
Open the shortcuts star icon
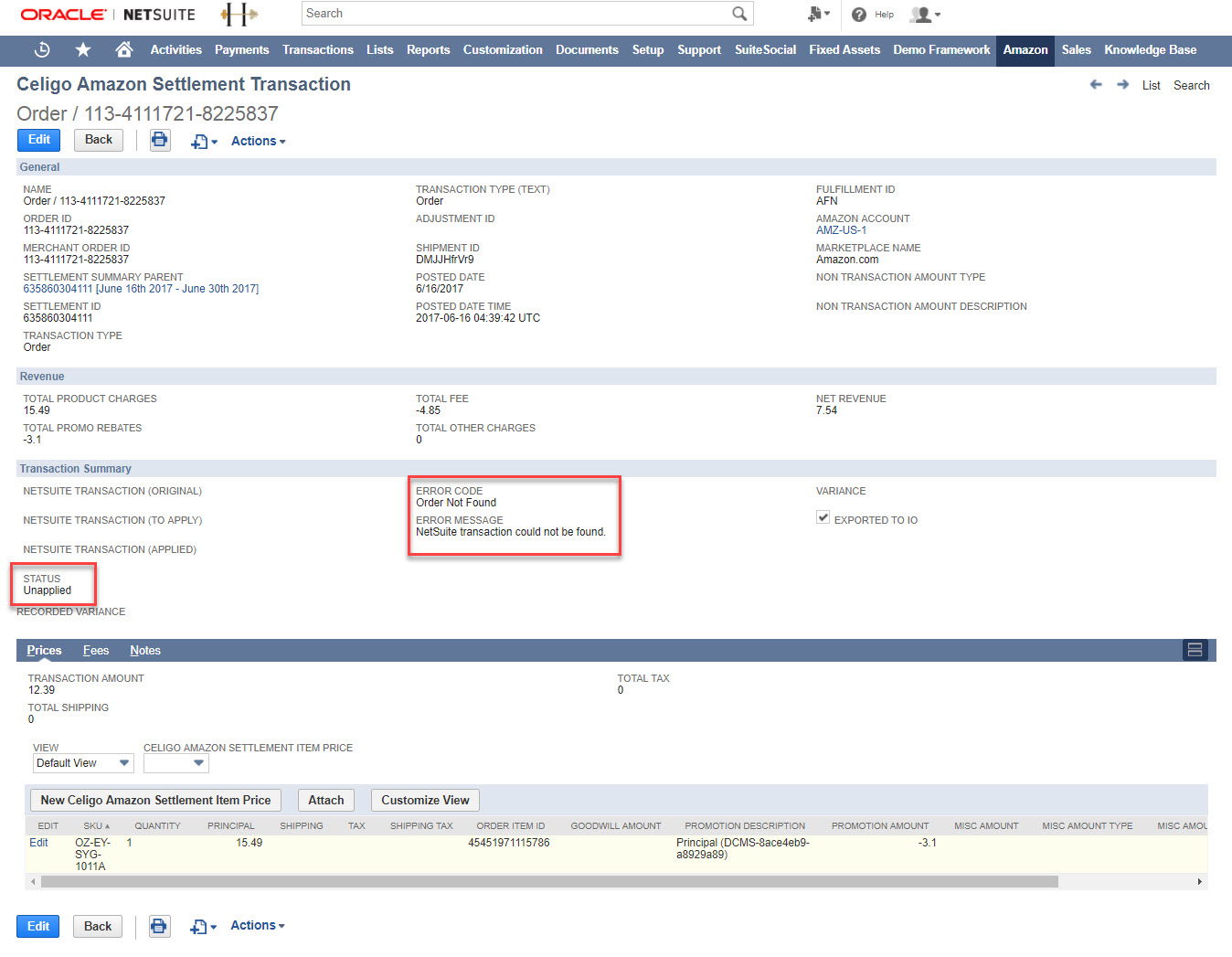pyautogui.click(x=83, y=49)
